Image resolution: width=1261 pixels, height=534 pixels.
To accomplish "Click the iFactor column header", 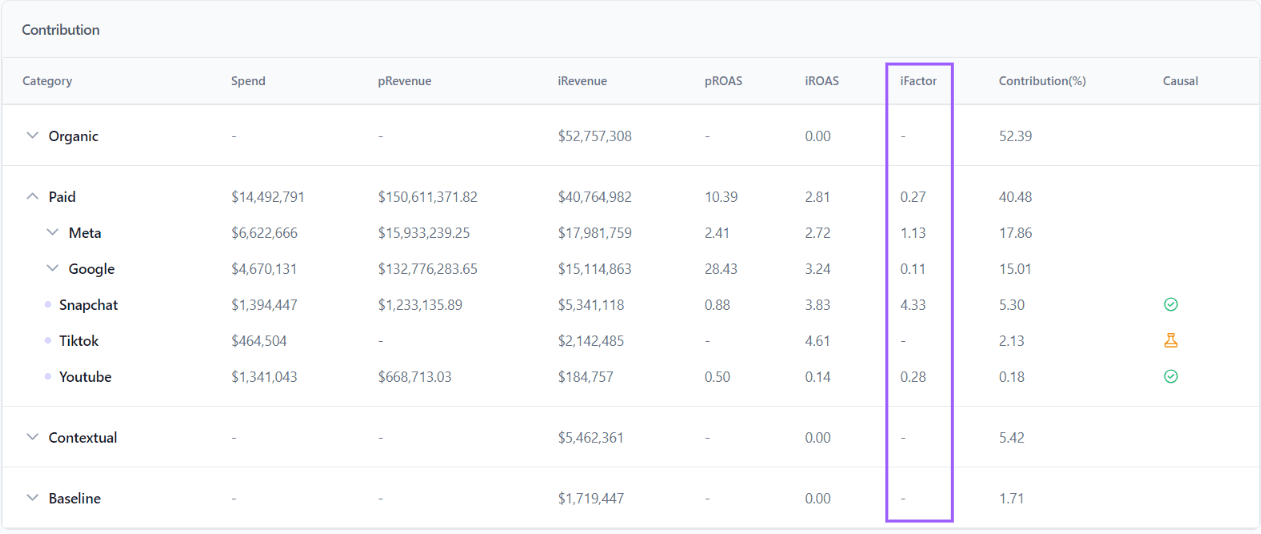I will [918, 81].
